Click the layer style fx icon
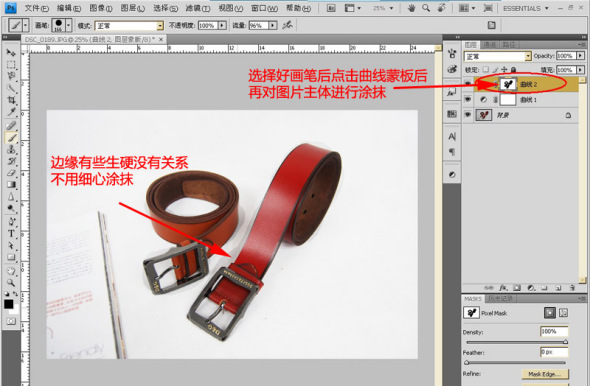The image size is (590, 386). point(503,288)
